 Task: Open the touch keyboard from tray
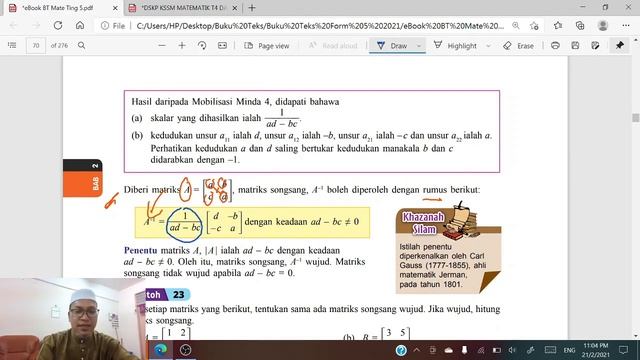[550, 350]
